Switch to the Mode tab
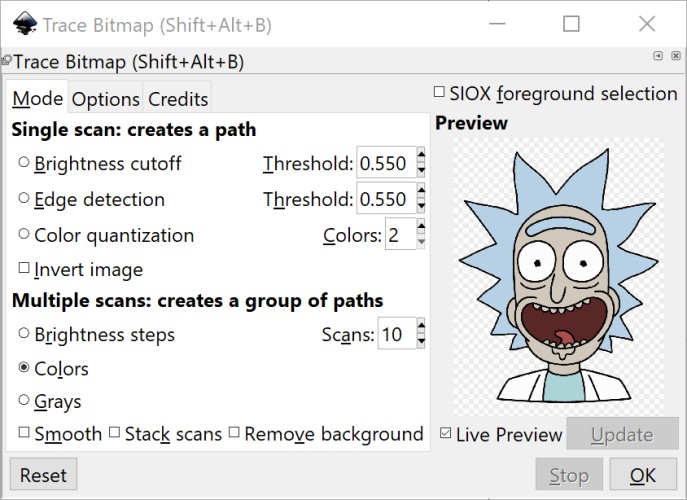687x500 pixels. pos(38,99)
